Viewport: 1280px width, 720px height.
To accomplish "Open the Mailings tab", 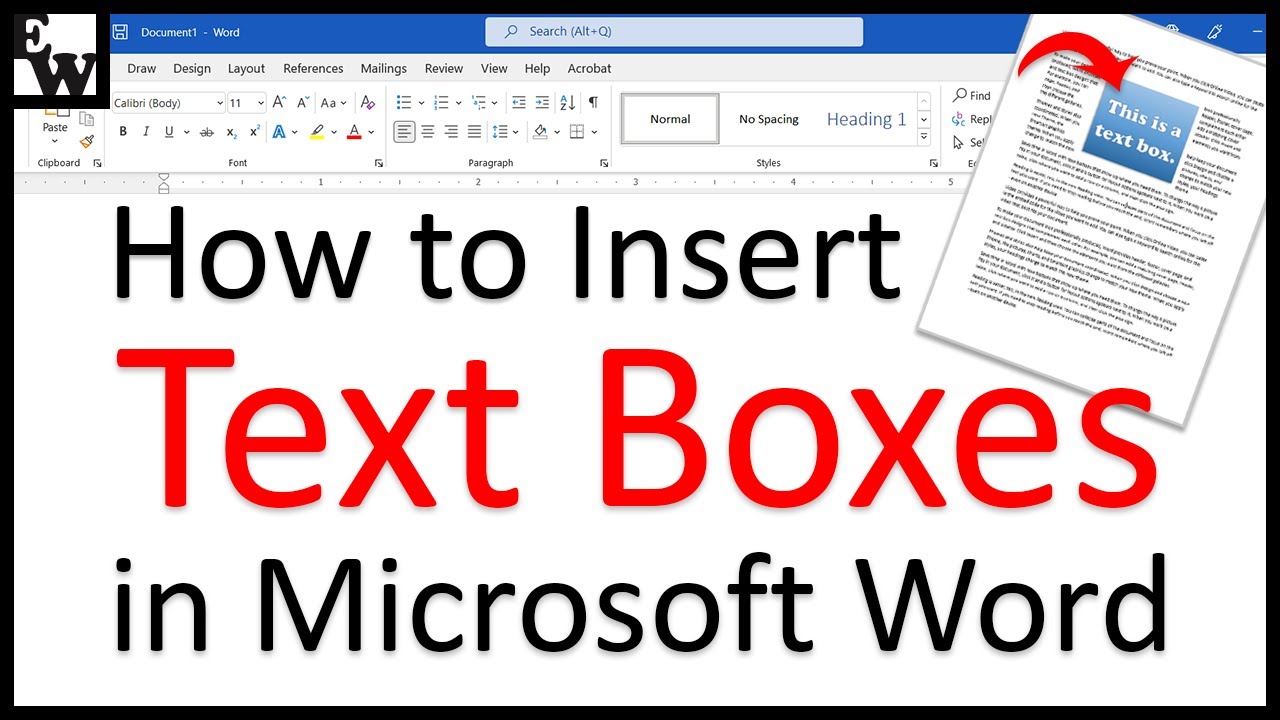I will (384, 68).
